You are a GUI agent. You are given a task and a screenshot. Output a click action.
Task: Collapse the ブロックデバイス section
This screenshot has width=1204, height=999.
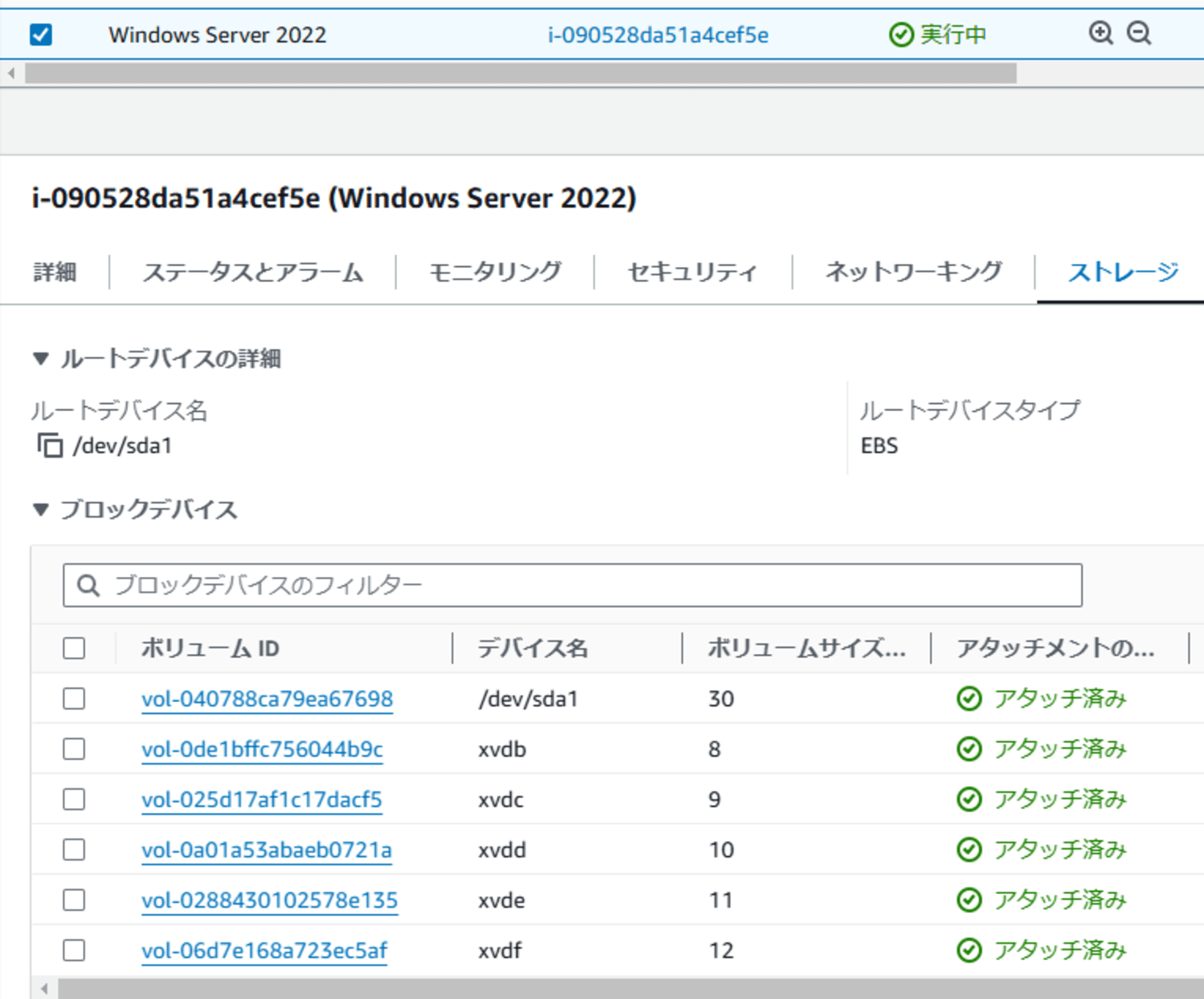41,510
